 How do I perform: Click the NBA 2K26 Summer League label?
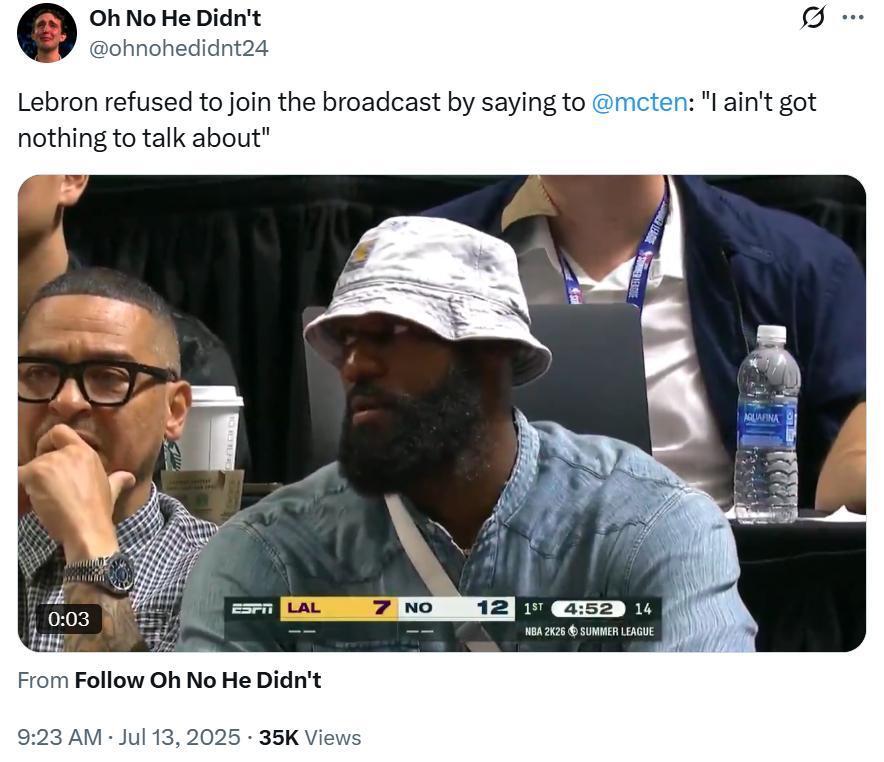click(589, 631)
